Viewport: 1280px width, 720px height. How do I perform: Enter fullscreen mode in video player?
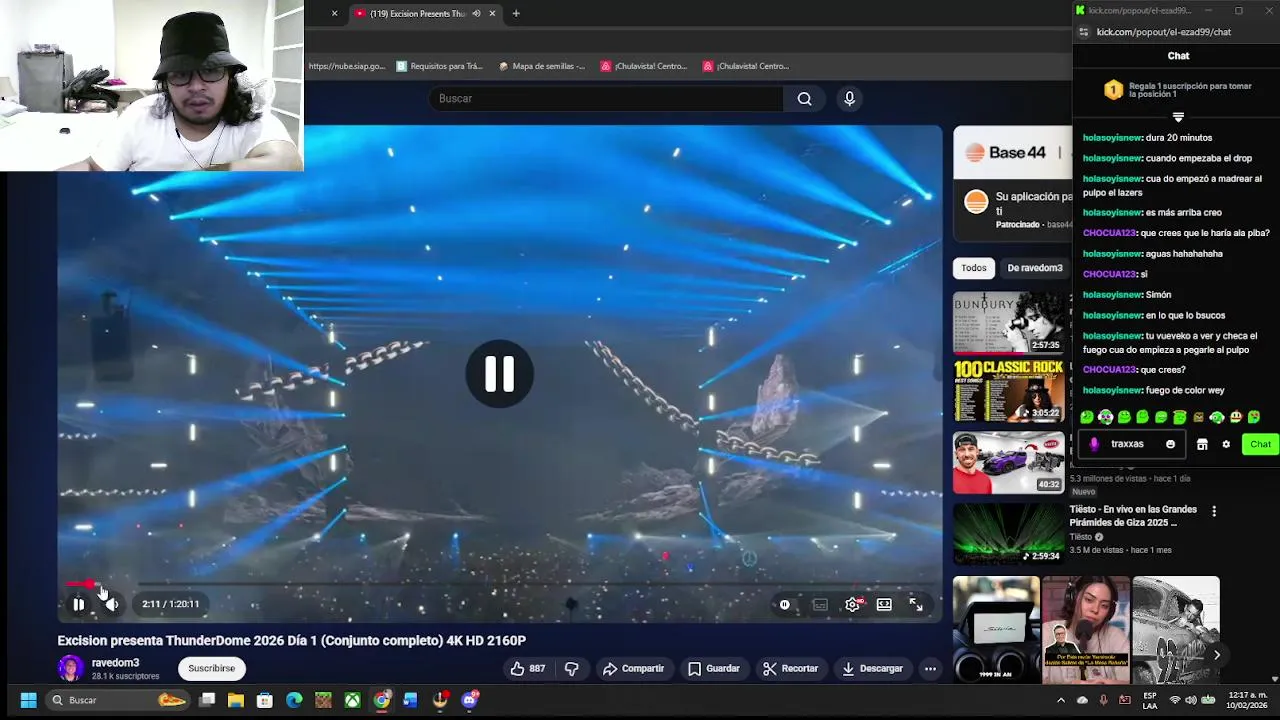coord(916,605)
